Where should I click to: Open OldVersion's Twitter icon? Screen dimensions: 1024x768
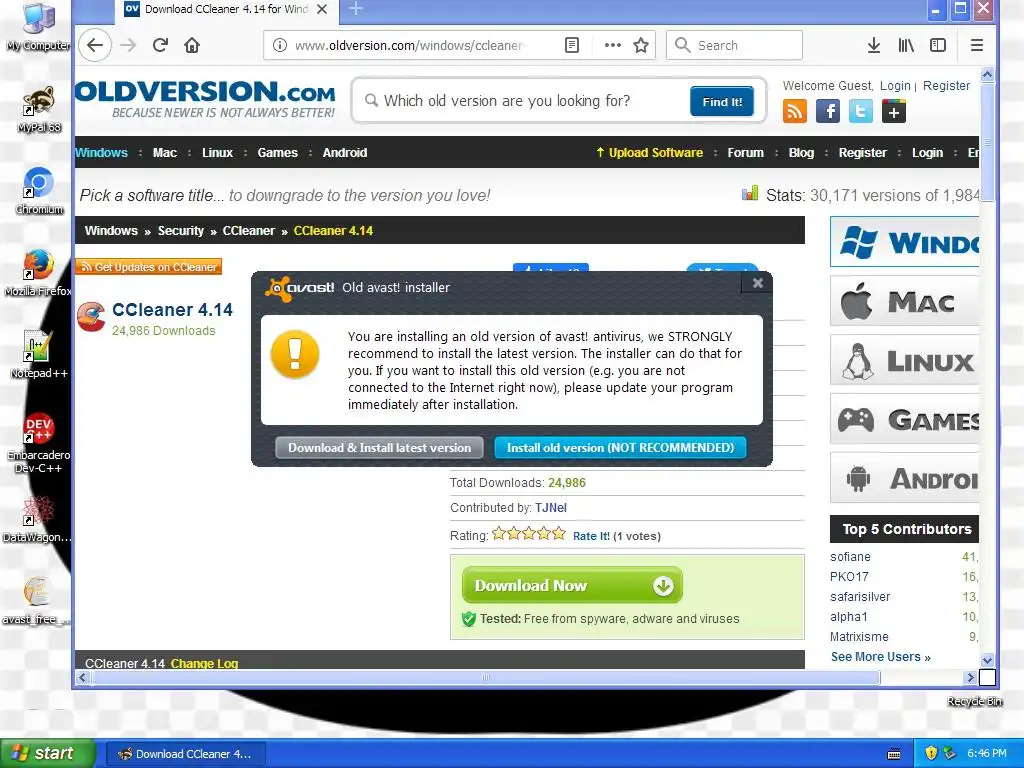click(x=861, y=112)
